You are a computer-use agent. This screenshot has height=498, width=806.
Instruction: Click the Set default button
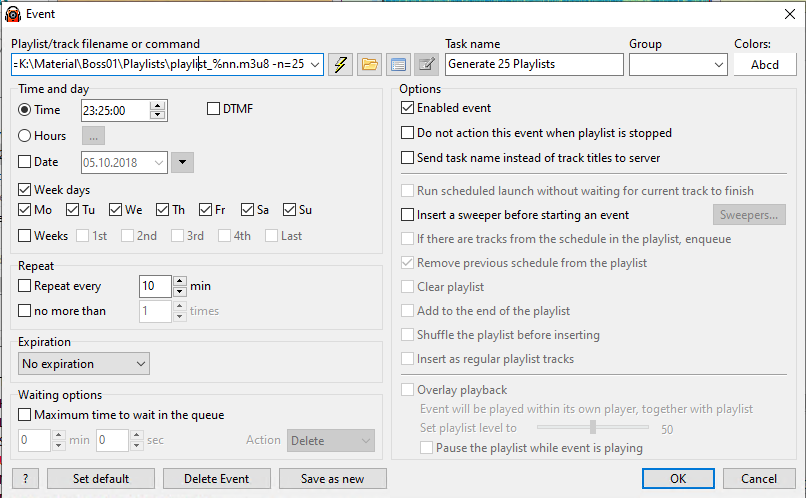[x=101, y=478]
